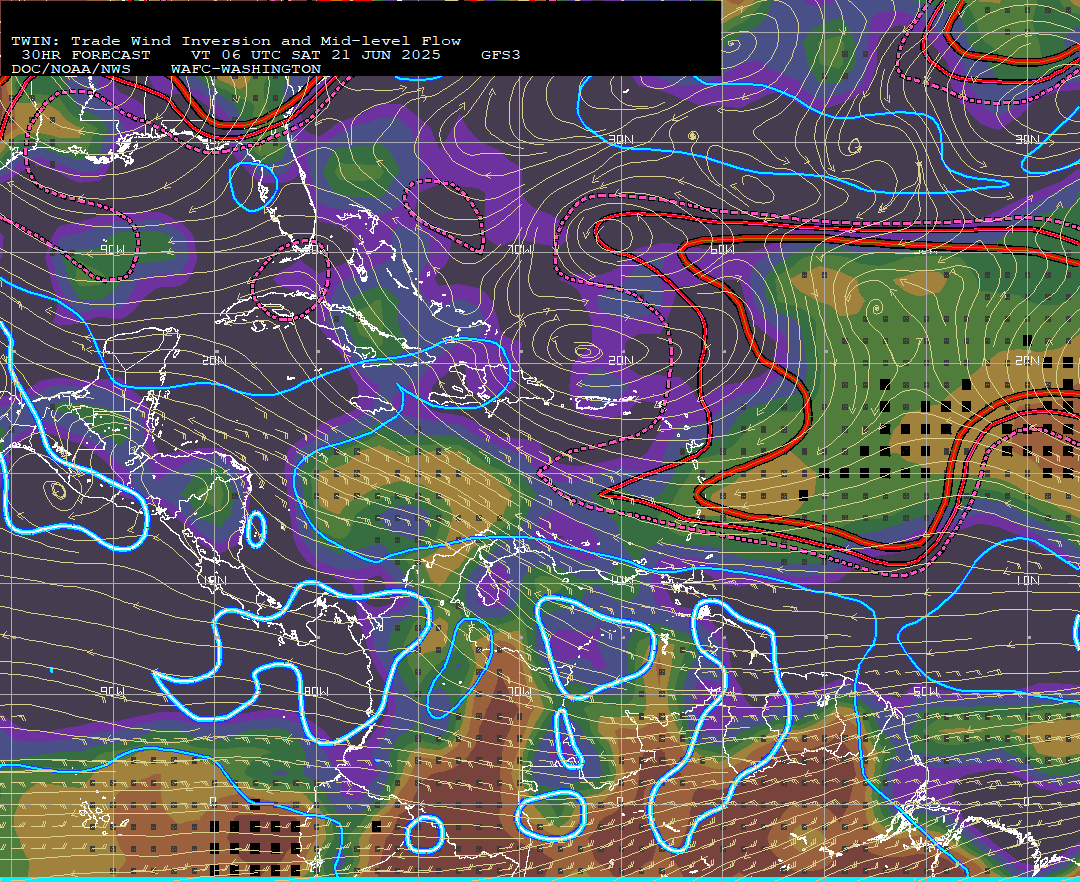The image size is (1080, 882).
Task: Click the '80W' label near Panama
Action: [315, 691]
